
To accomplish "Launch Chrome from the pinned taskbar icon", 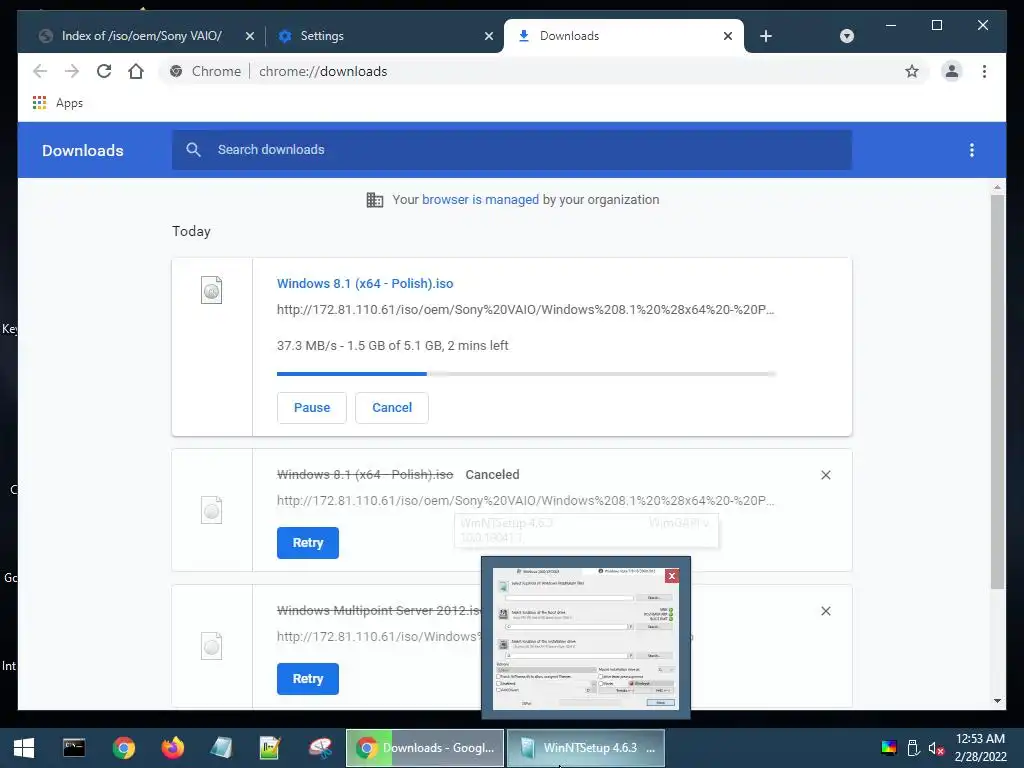I will point(123,748).
